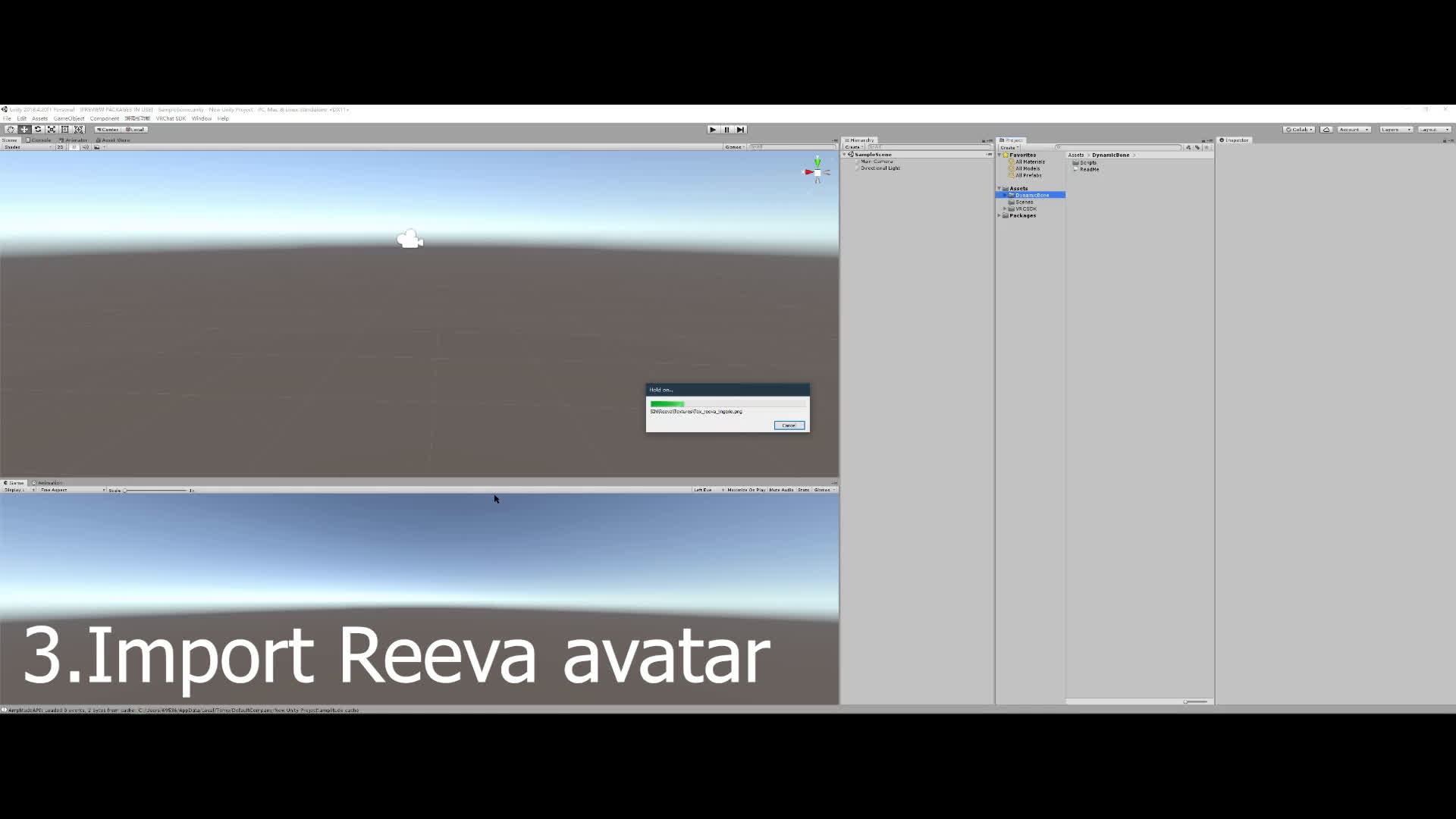The image size is (1456, 819).
Task: Select the Hand tool in toolbar
Action: pyautogui.click(x=11, y=130)
